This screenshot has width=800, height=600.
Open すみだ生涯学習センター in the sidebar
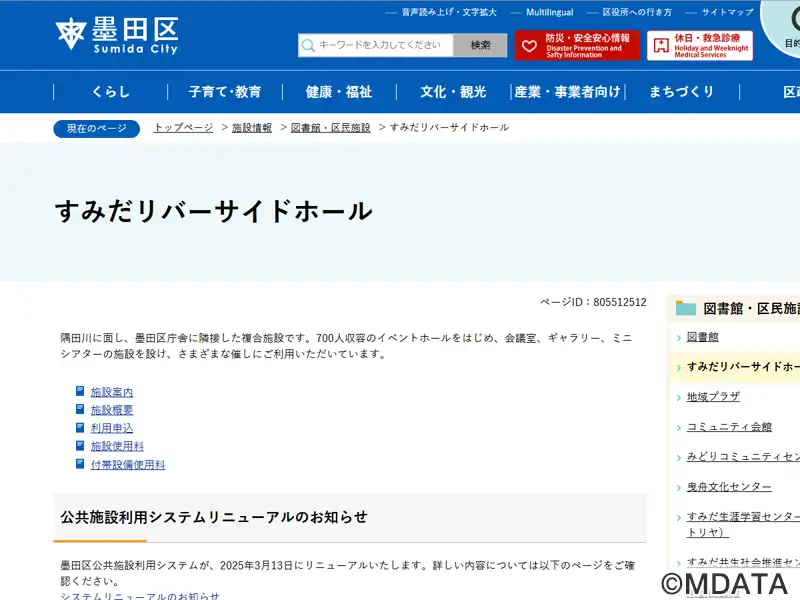pyautogui.click(x=743, y=524)
